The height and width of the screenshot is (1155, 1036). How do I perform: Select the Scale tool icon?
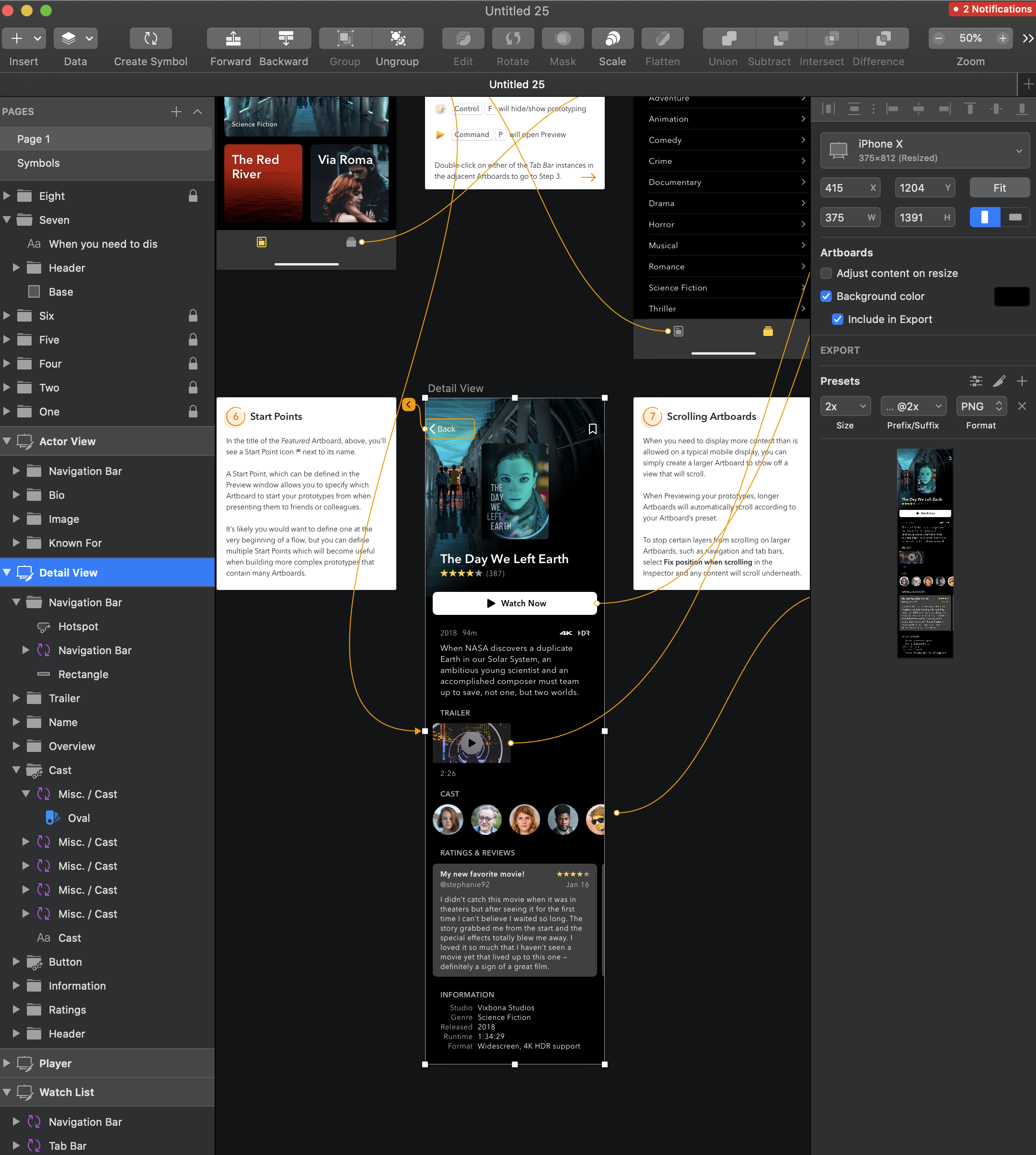tap(612, 39)
